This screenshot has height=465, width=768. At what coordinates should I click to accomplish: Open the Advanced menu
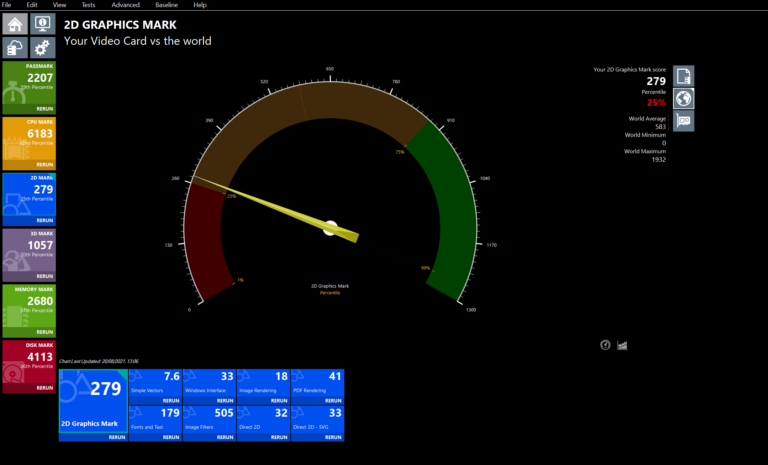125,5
